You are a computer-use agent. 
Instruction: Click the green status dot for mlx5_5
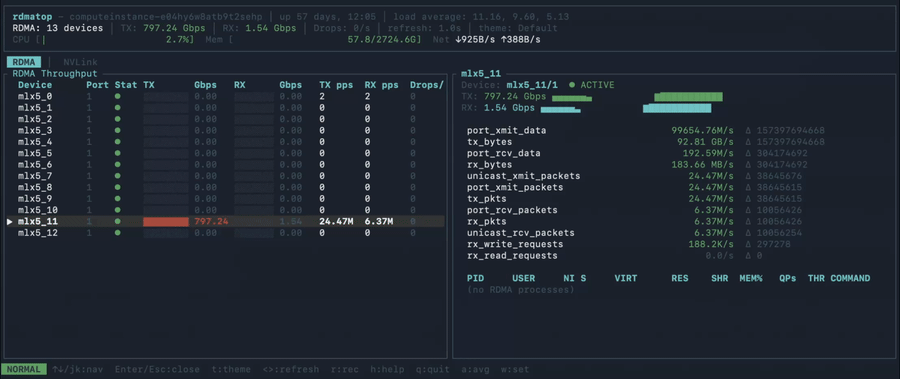(118, 153)
